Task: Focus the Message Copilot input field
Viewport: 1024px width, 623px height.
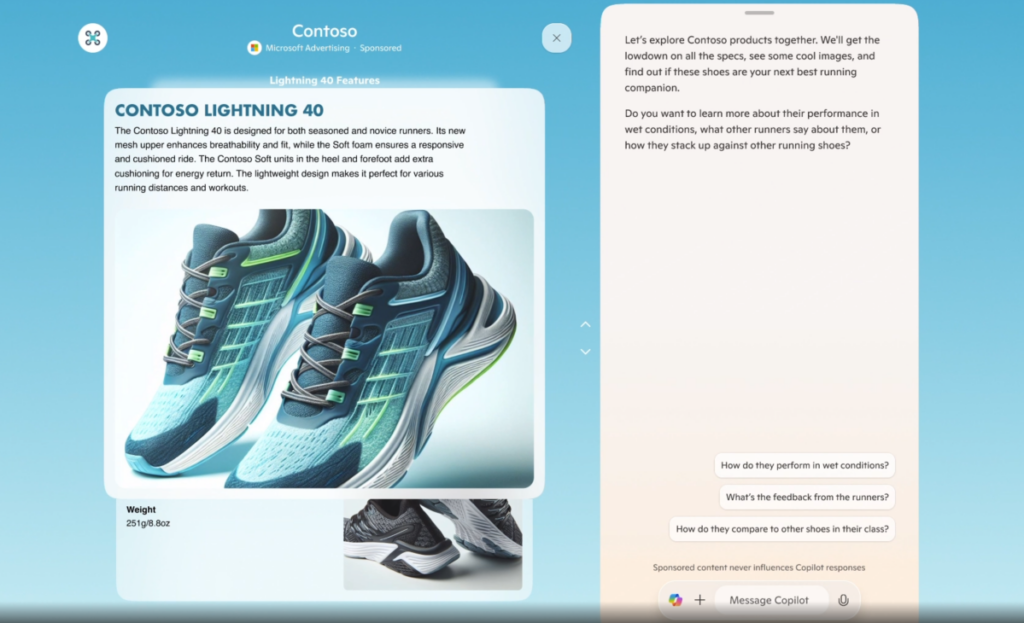Action: 769,599
